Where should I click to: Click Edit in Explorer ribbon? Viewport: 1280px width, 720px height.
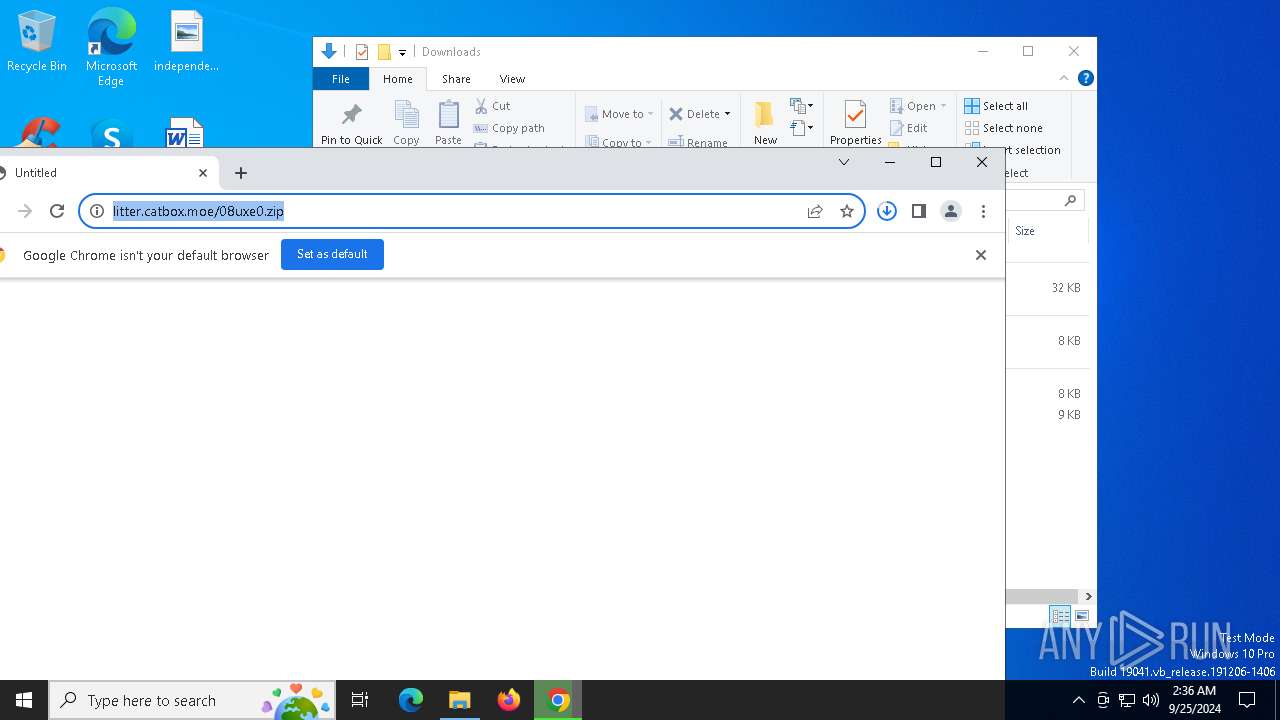[x=909, y=128]
